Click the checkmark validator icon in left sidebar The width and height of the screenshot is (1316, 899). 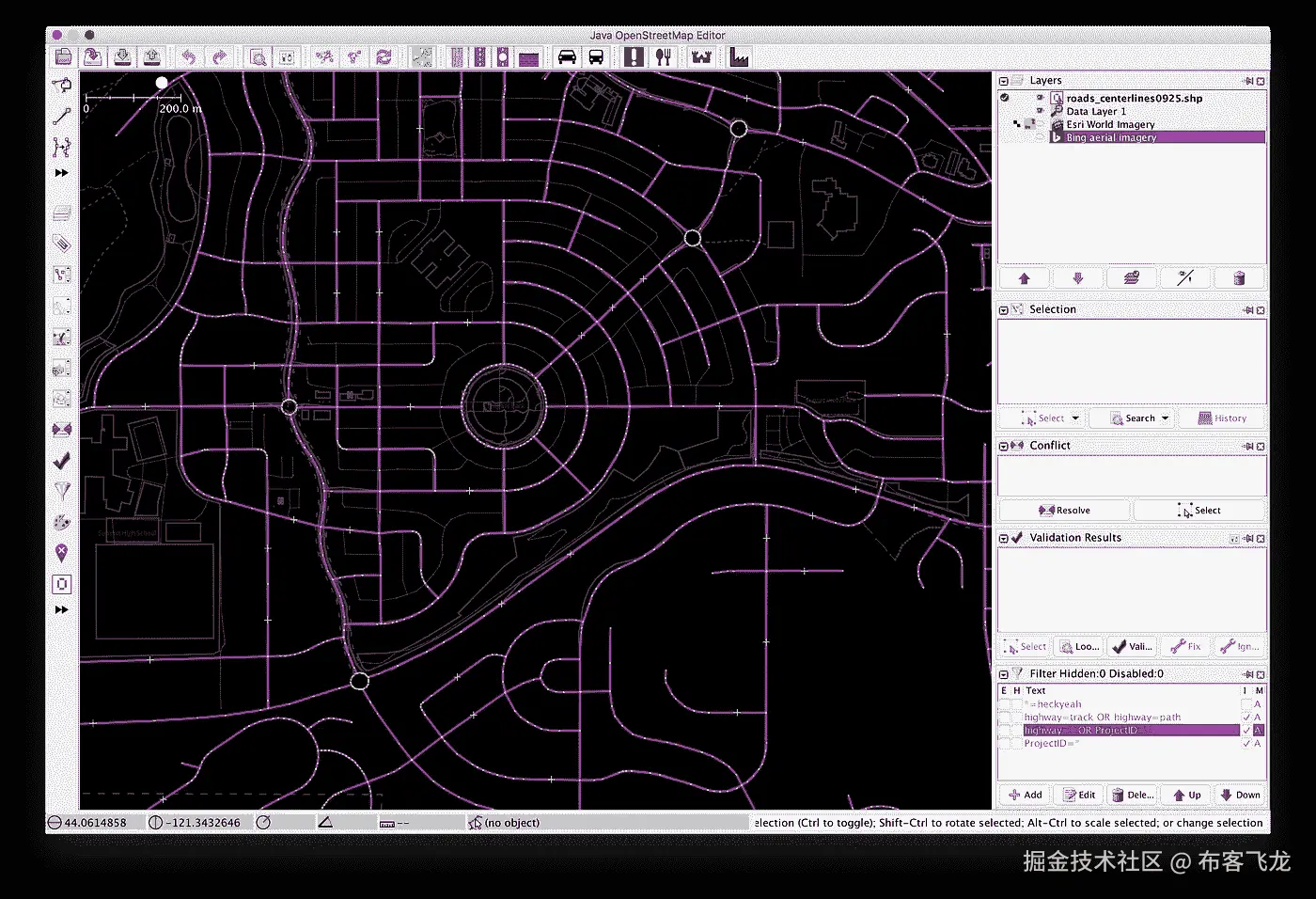(61, 461)
